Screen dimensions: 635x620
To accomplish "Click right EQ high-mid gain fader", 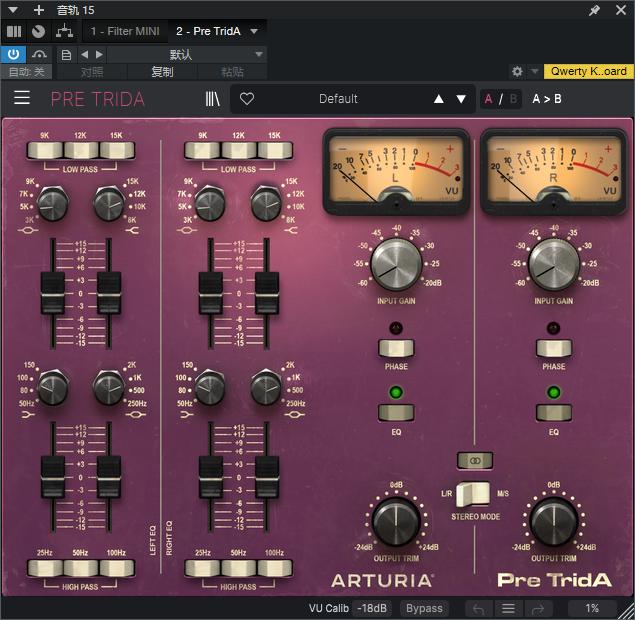I will coord(211,293).
